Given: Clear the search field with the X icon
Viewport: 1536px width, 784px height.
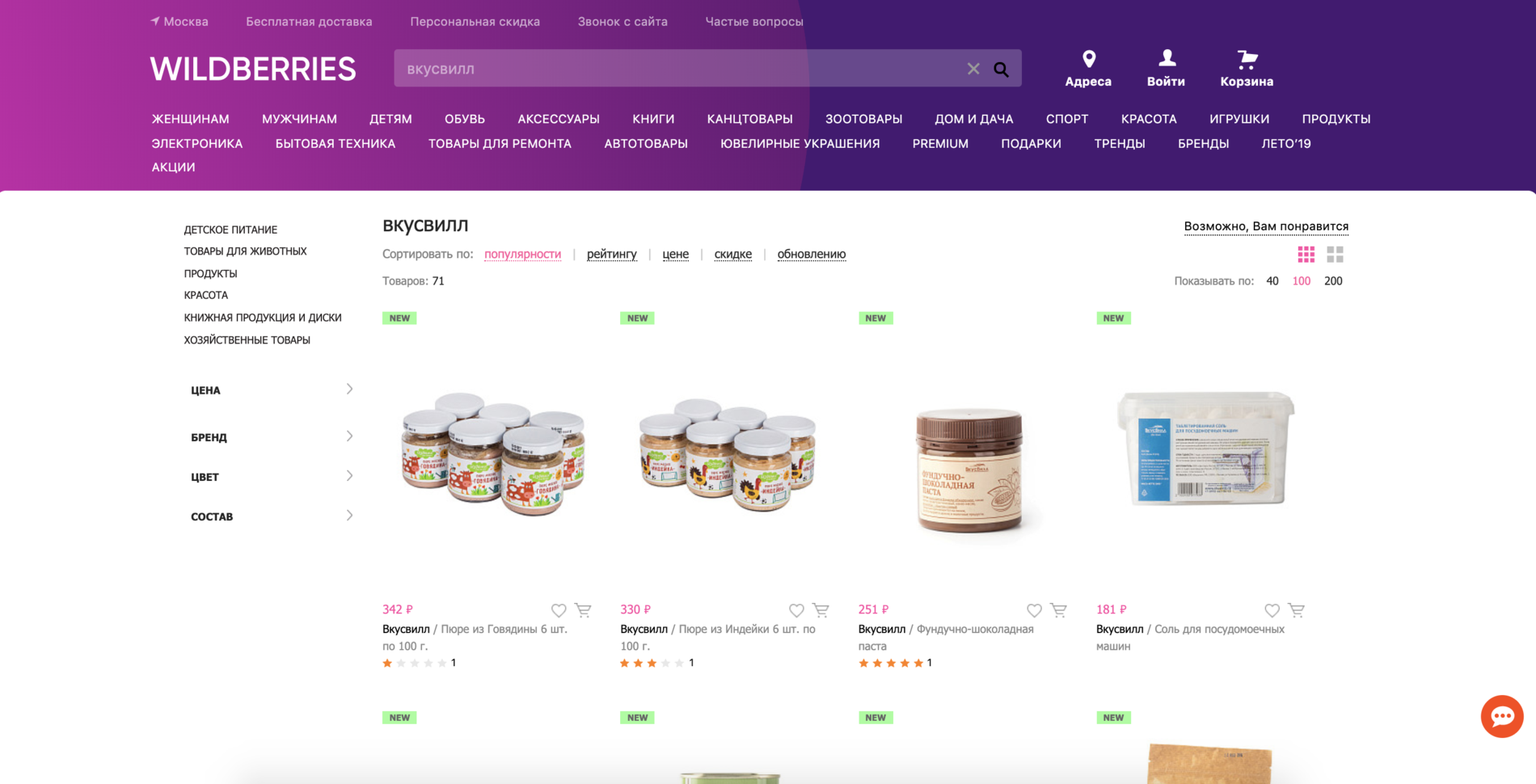Looking at the screenshot, I should click(973, 70).
